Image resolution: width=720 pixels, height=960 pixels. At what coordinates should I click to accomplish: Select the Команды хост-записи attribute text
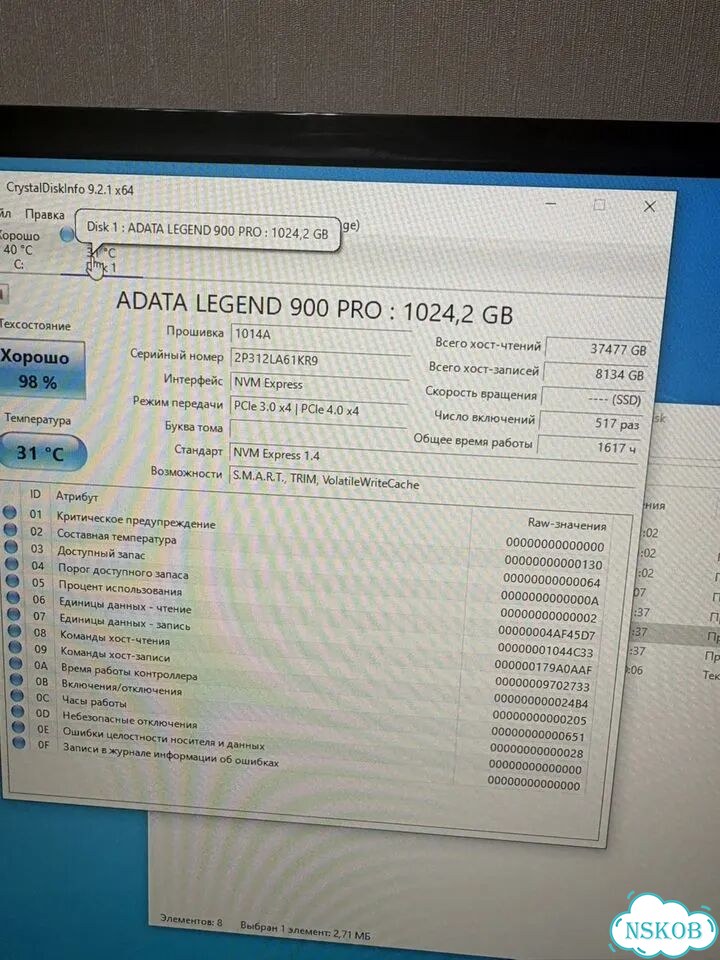[115, 653]
